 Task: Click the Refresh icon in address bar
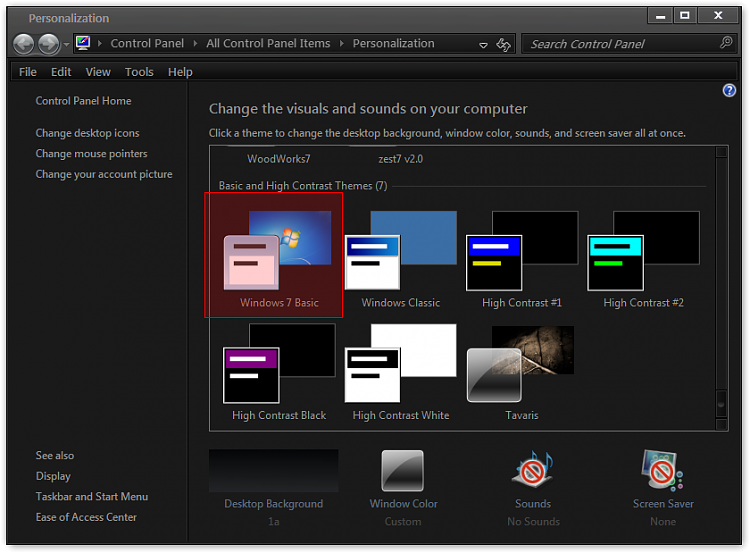(x=503, y=44)
